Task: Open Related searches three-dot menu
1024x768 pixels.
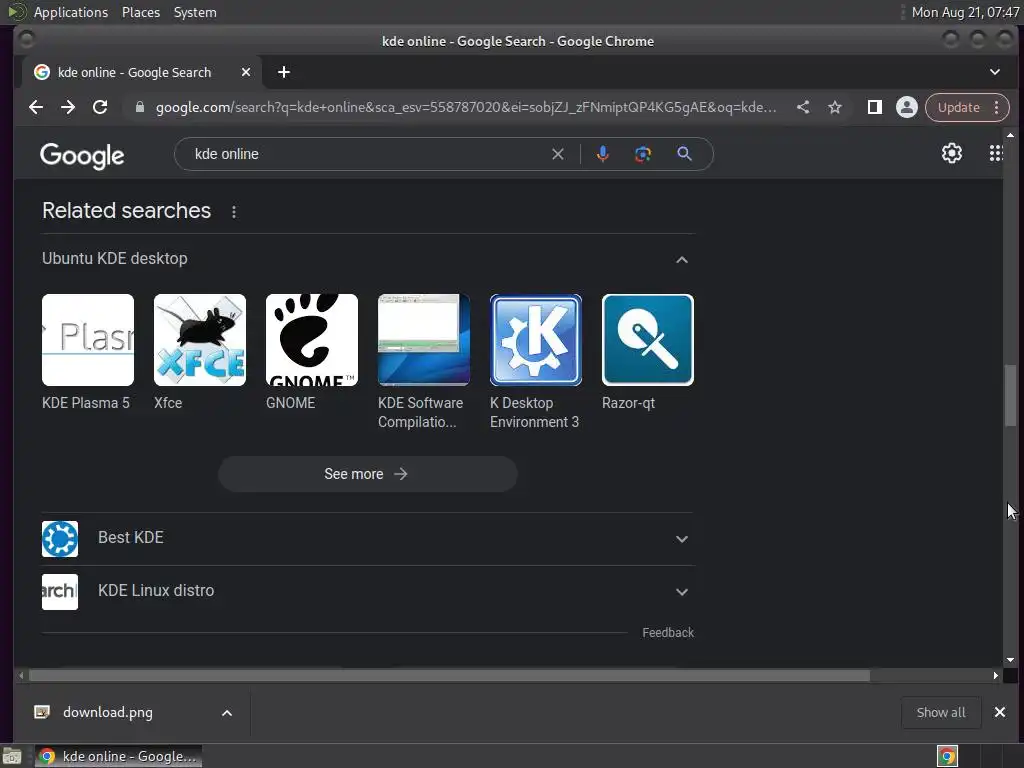Action: tap(234, 212)
